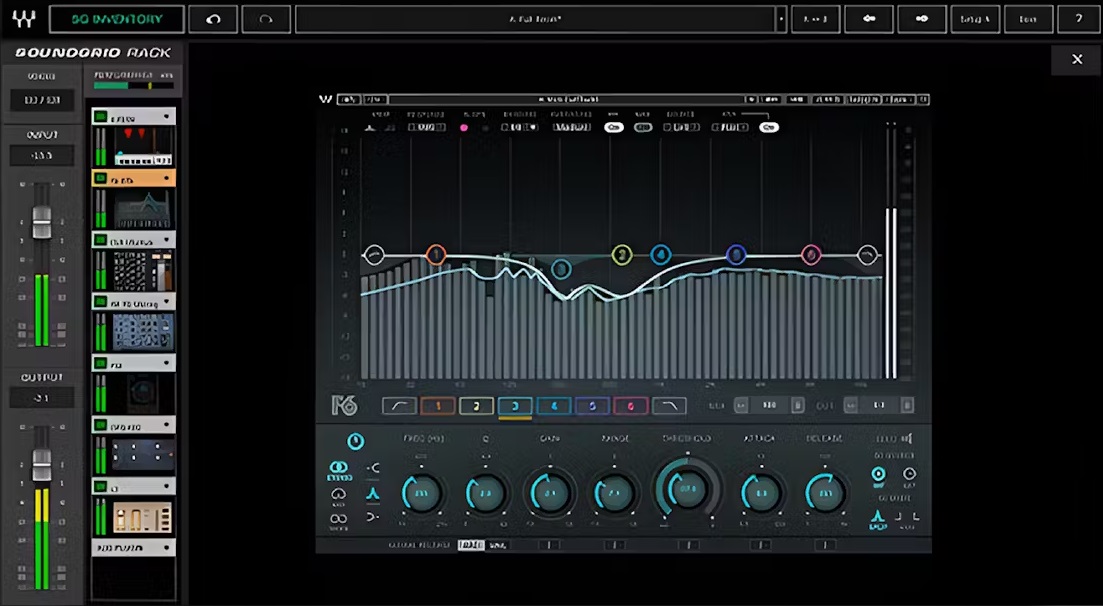Select low-cut filter band button beside F6 logo
This screenshot has height=606, width=1103.
tap(398, 406)
